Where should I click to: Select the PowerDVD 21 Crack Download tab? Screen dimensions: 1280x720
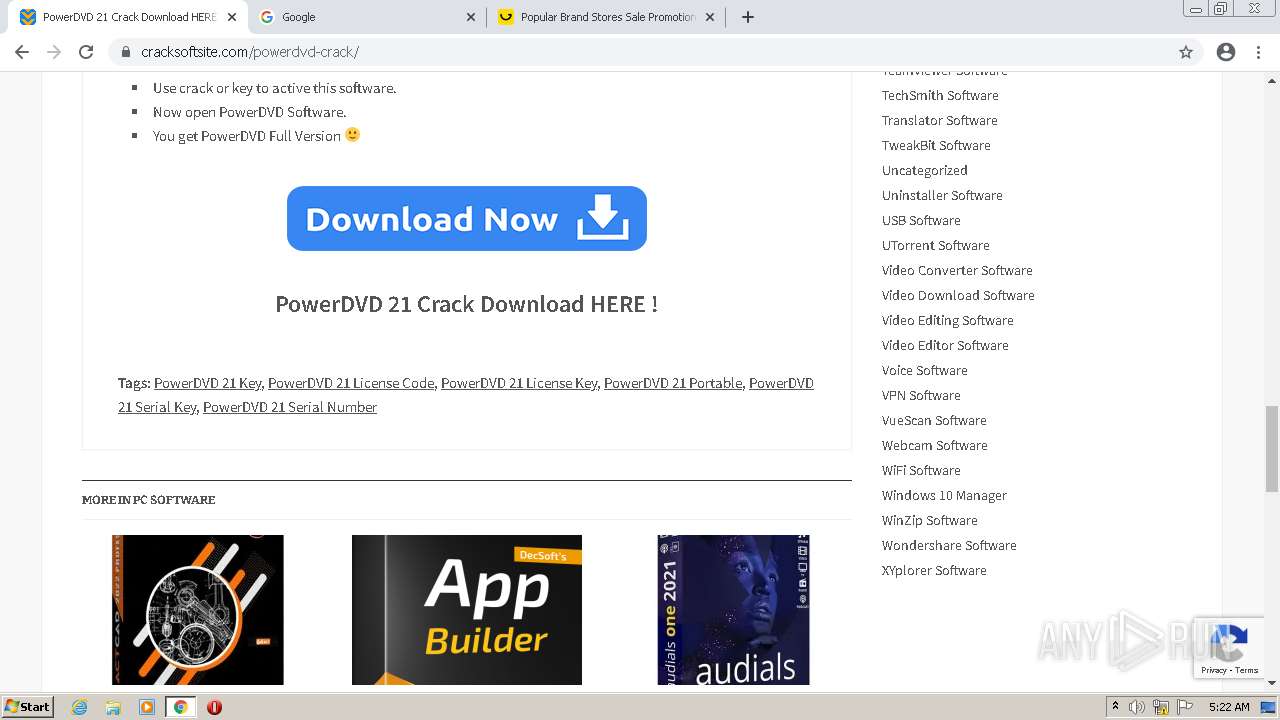click(128, 17)
